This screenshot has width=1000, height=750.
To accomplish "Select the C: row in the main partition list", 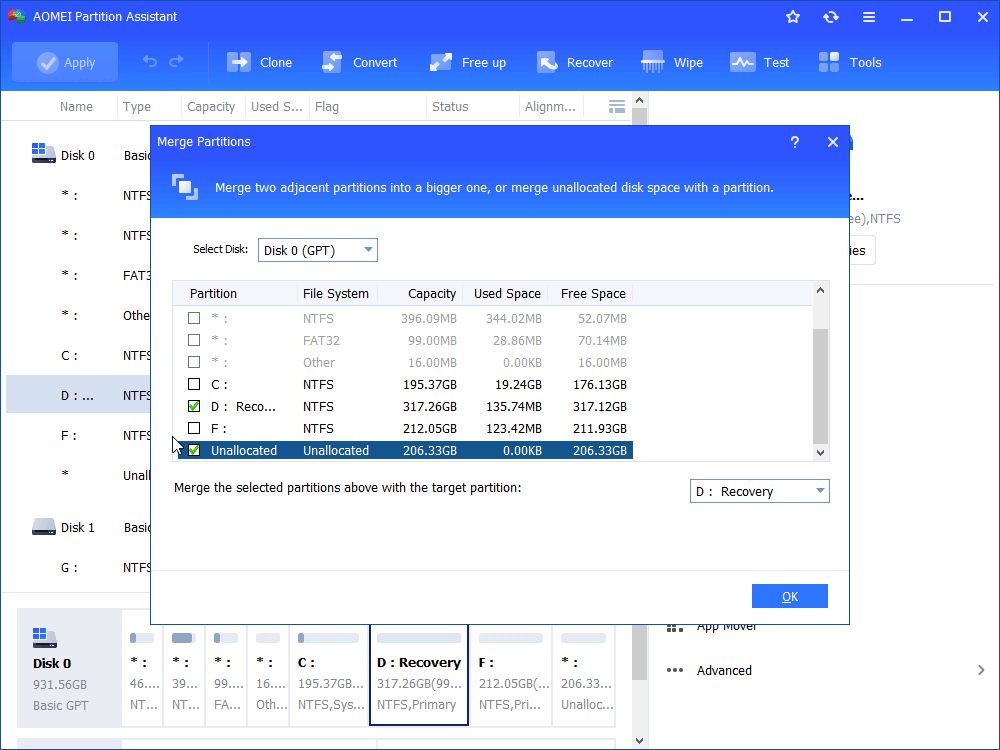I will pyautogui.click(x=78, y=355).
